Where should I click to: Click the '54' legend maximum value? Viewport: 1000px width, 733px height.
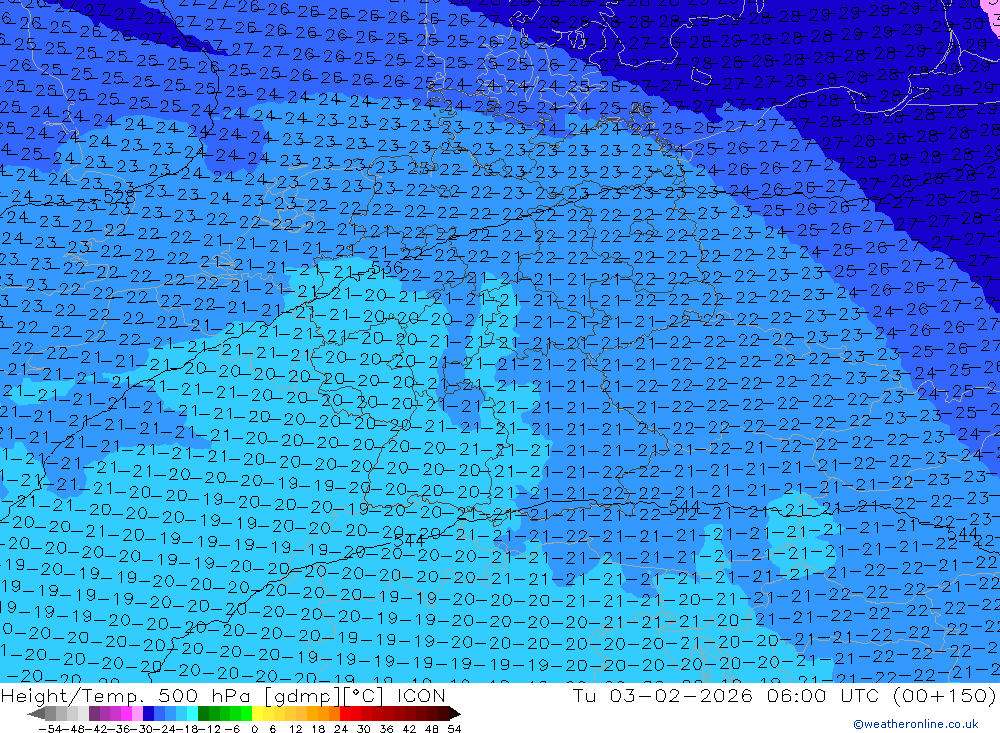(x=454, y=729)
